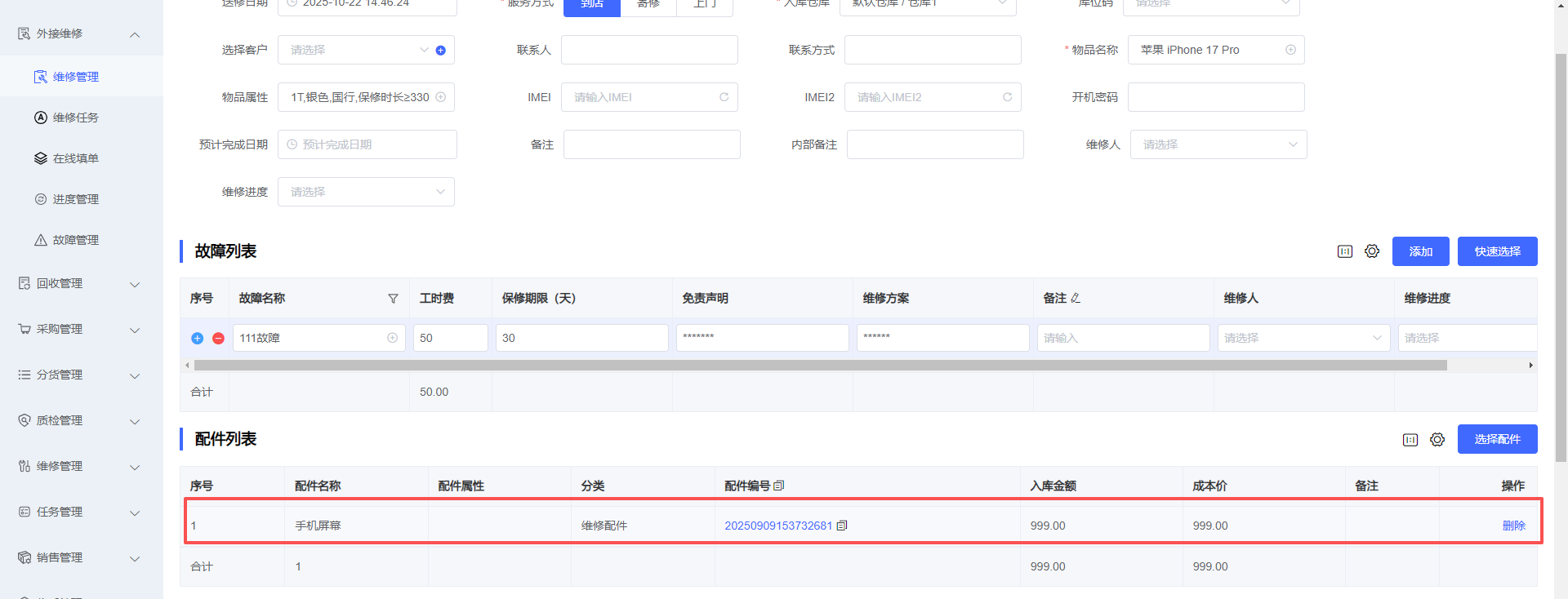1568x599 pixels.
Task: Open the 维修人 dropdown in the form
Action: coord(1218,144)
